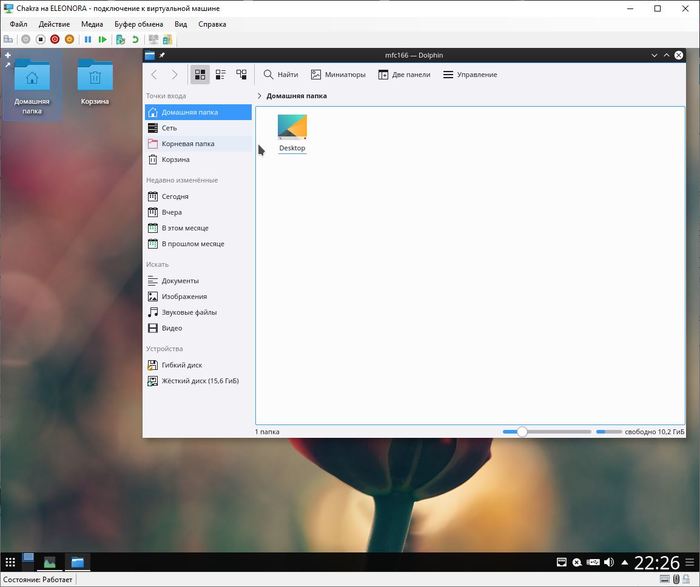The image size is (700, 587).
Task: Select Корзина in the places panel
Action: coord(175,159)
